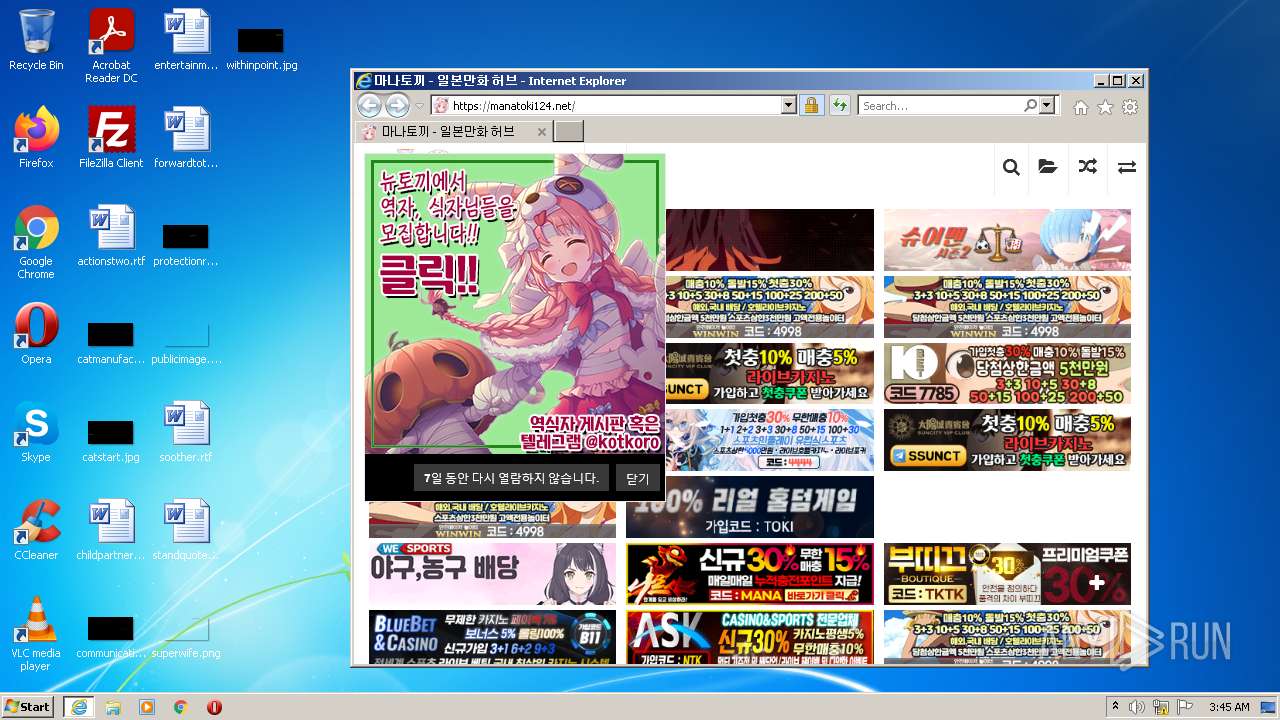1280x720 pixels.
Task: Open a new blank tab
Action: (568, 131)
